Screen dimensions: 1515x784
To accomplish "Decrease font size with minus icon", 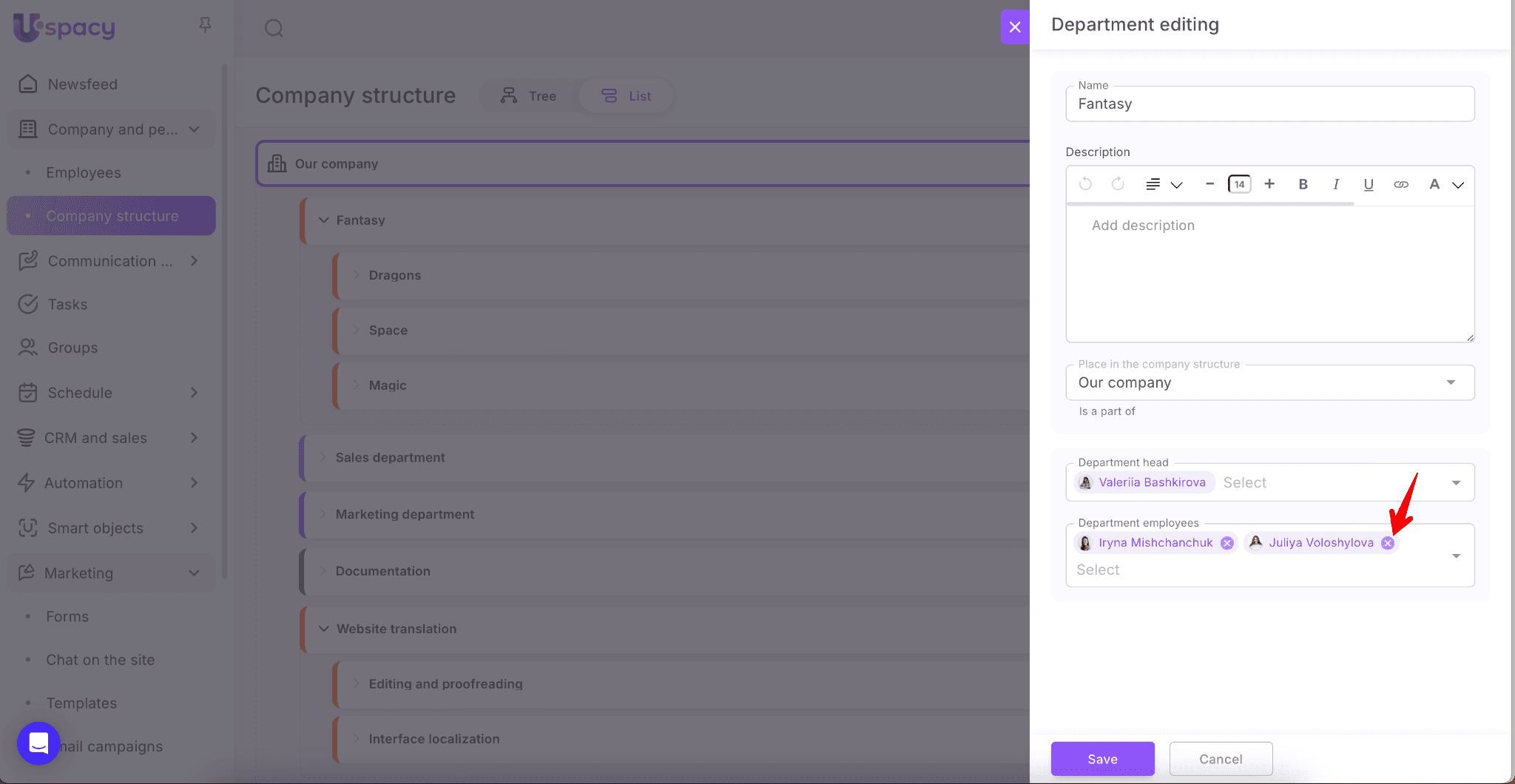I will tap(1209, 184).
